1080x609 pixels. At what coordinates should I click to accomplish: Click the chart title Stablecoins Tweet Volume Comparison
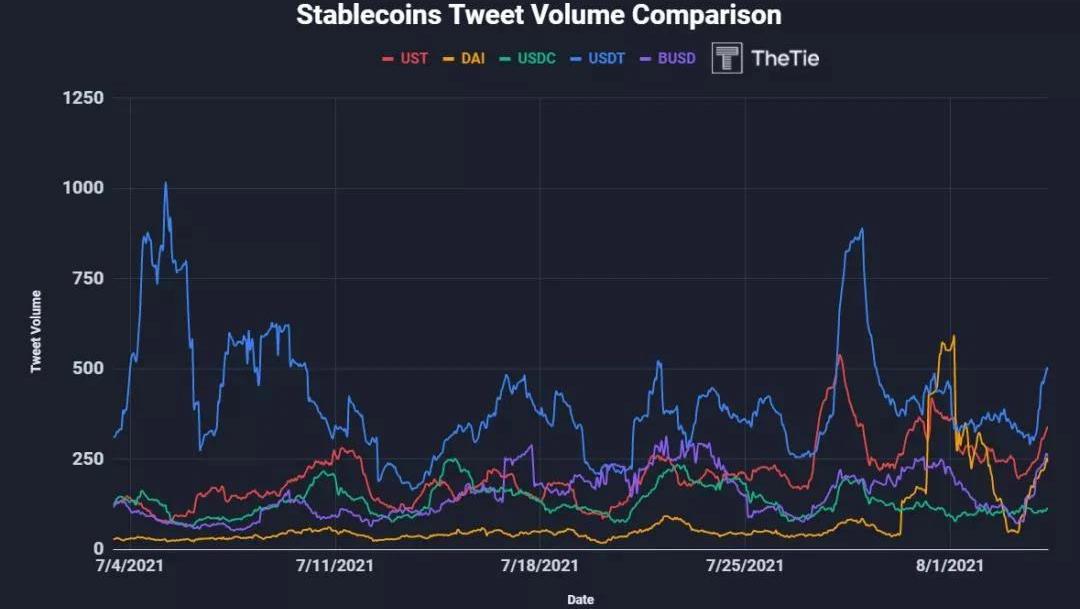[539, 14]
